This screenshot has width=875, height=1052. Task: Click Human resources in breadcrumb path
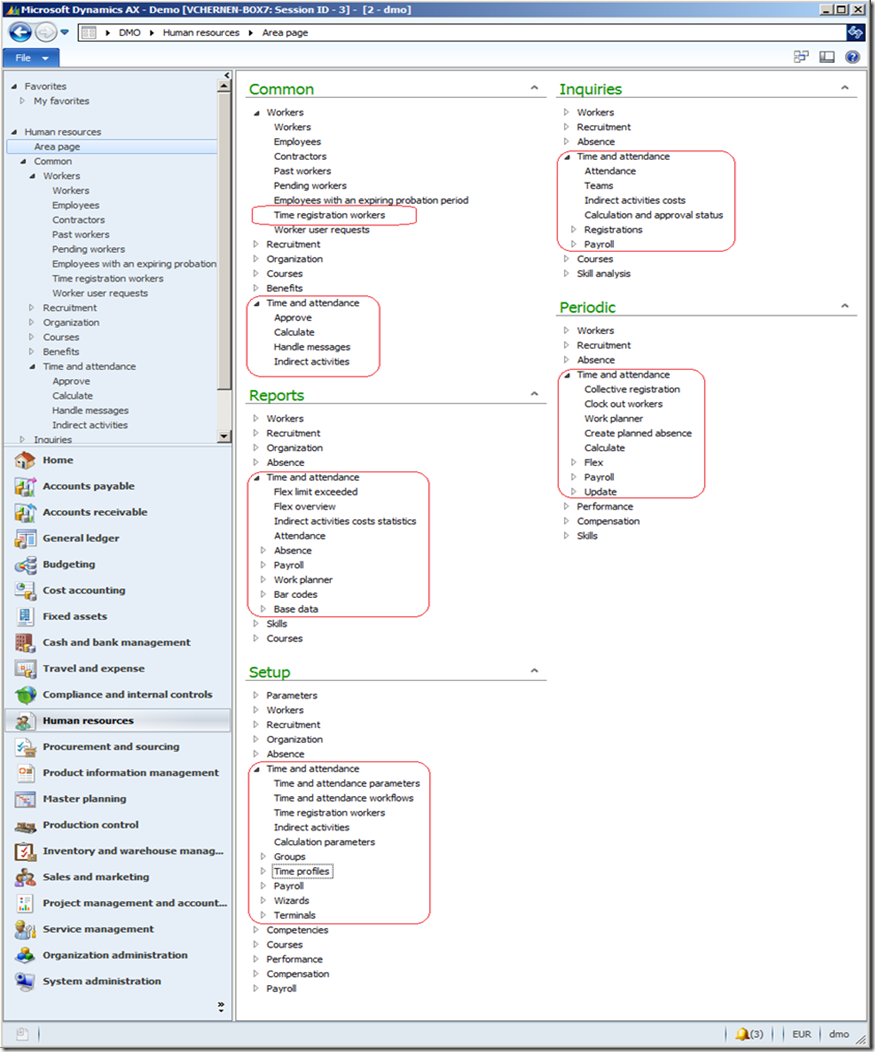click(x=201, y=32)
